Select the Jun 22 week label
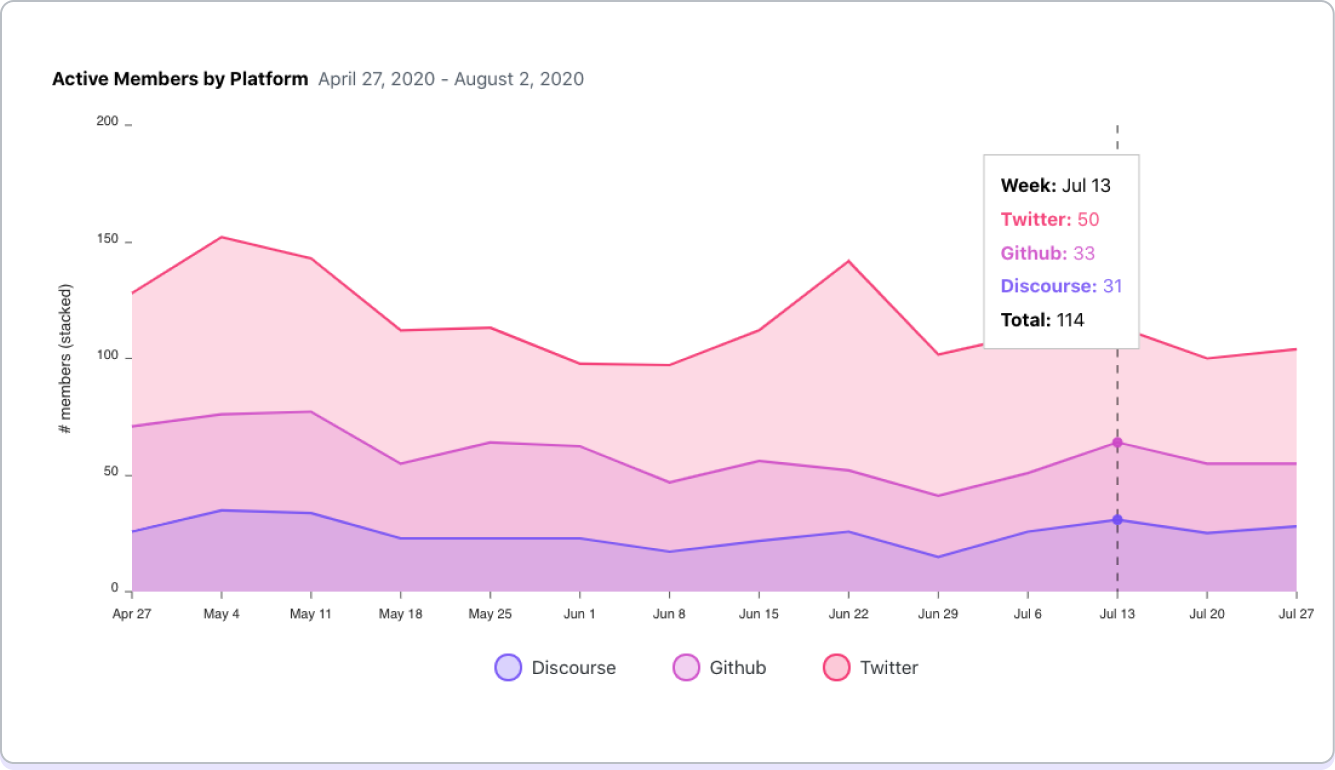 click(x=848, y=614)
